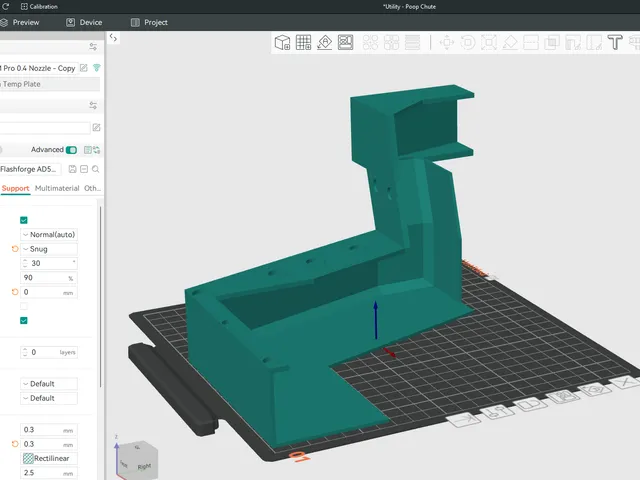This screenshot has width=640, height=480.
Task: Click the compare presets icon beside Advanced
Action: point(87,150)
